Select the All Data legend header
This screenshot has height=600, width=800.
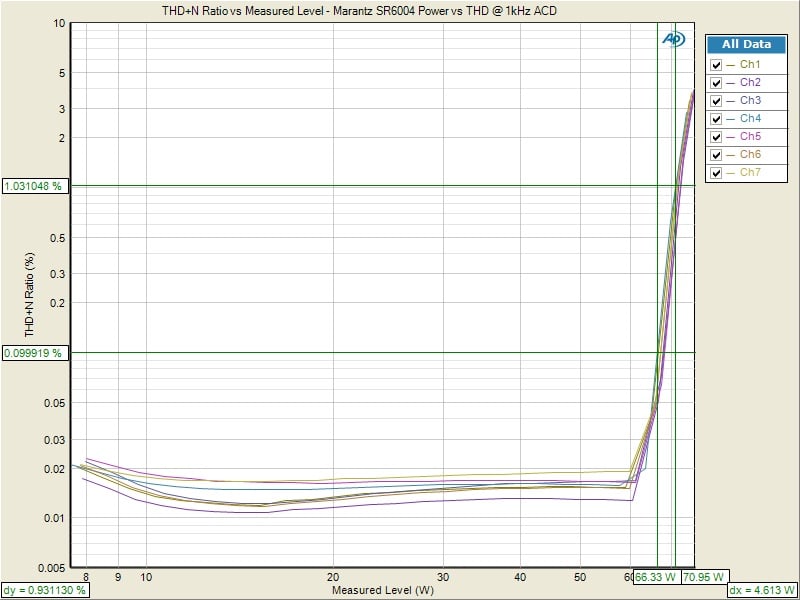[746, 45]
